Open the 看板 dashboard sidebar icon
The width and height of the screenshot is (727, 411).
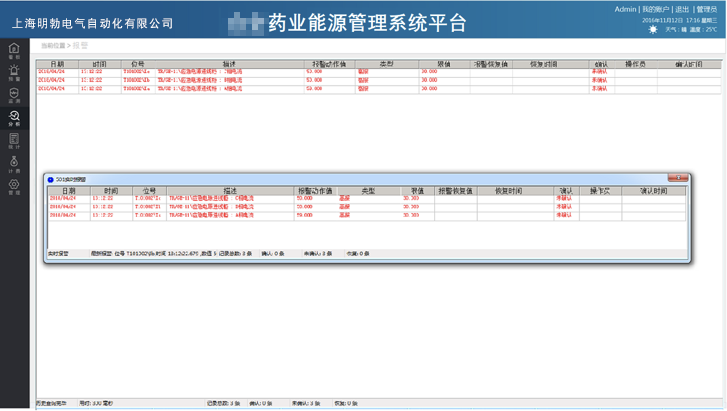[14, 50]
